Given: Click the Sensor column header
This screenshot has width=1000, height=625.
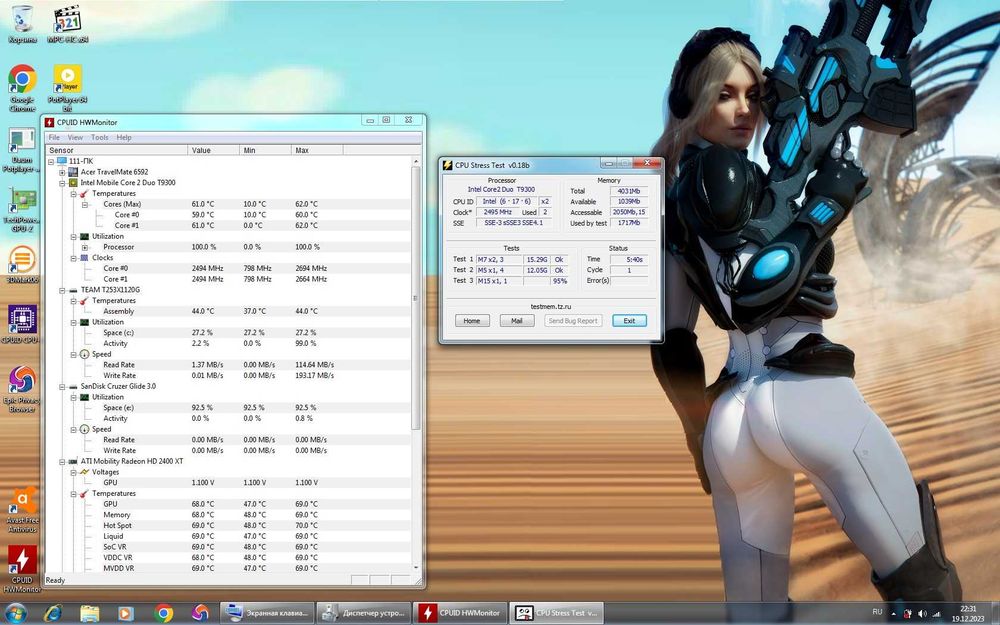Looking at the screenshot, I should (117, 150).
